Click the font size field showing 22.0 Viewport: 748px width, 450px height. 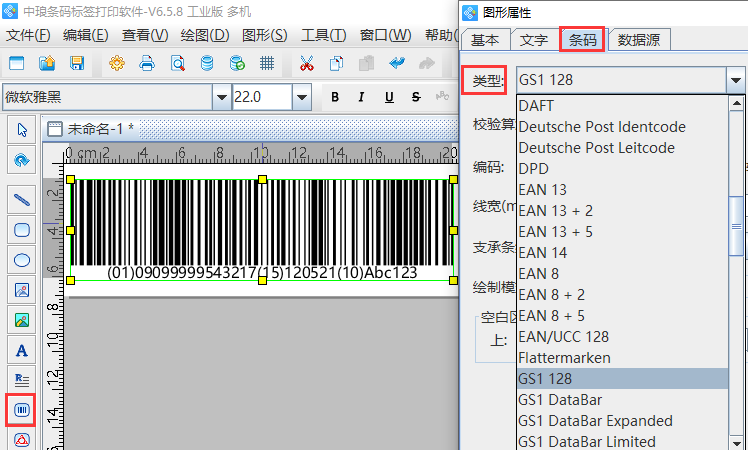point(262,97)
